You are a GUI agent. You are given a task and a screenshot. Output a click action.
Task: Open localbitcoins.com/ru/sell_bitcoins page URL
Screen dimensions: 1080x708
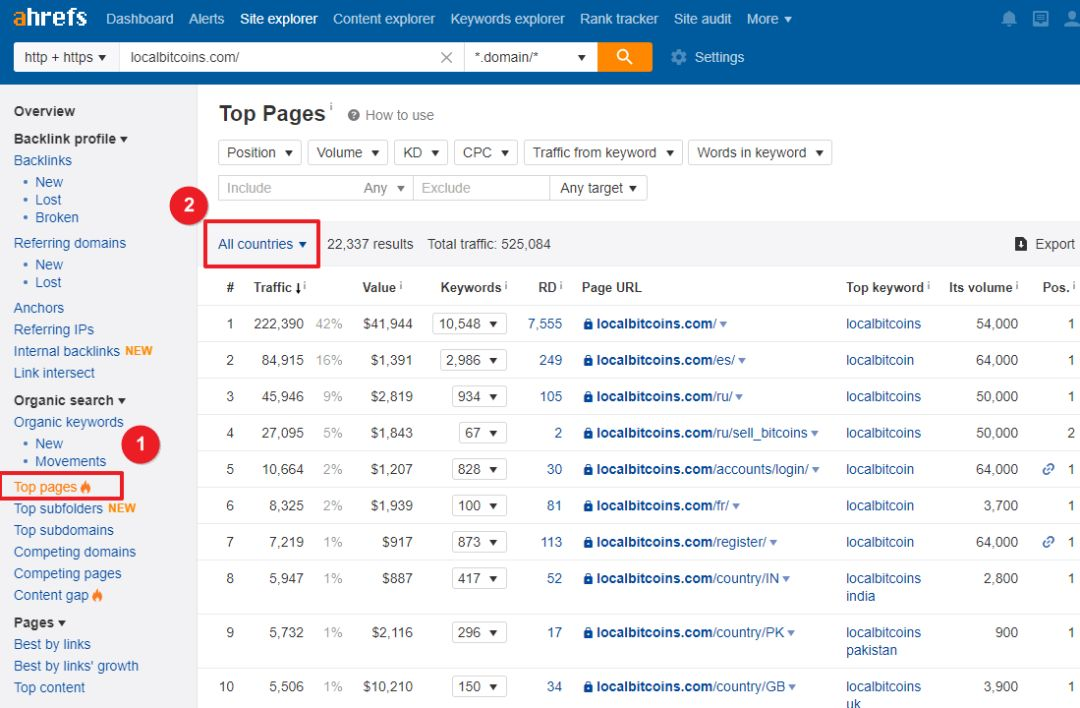pyautogui.click(x=701, y=433)
